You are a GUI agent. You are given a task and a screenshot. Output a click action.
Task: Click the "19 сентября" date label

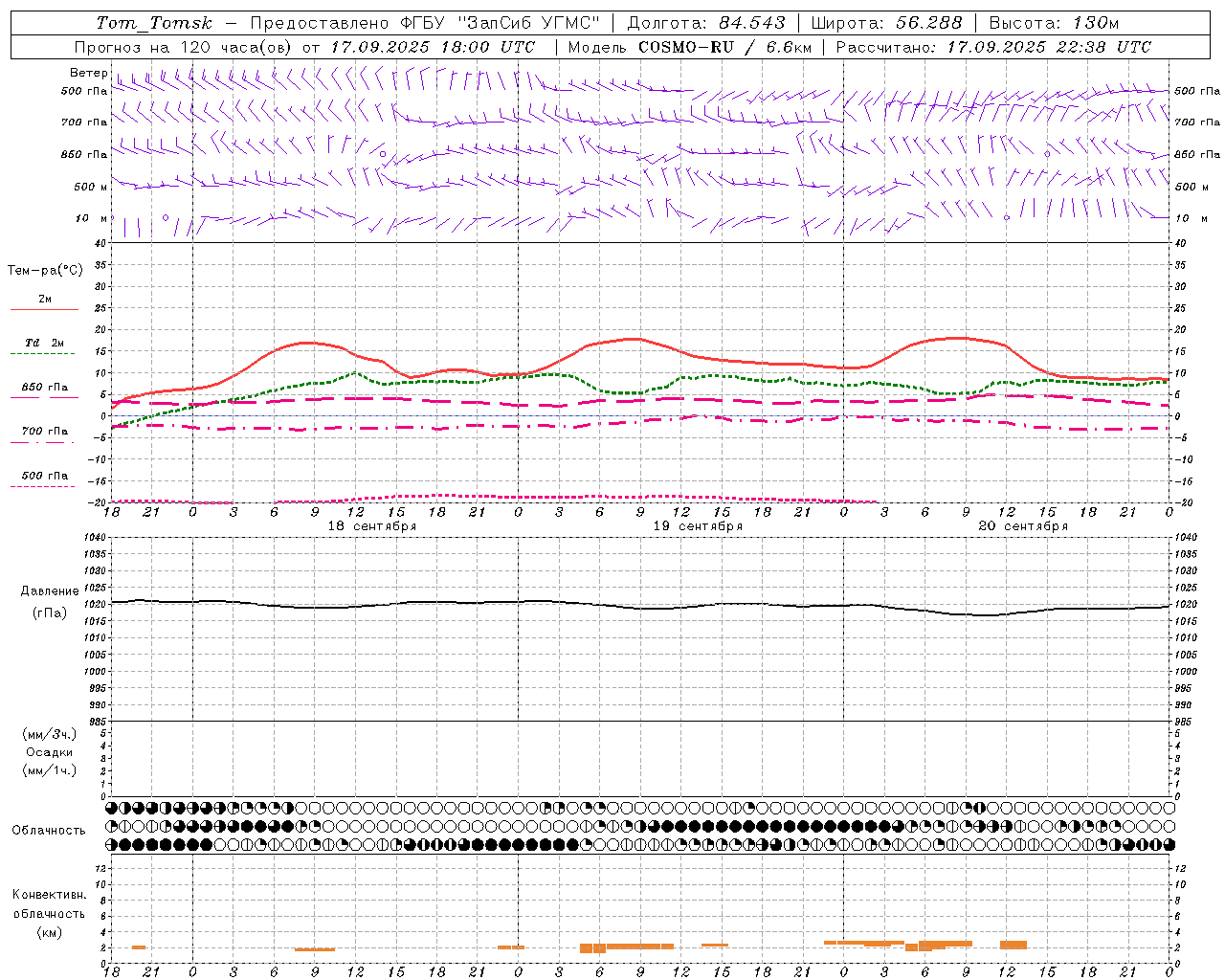pyautogui.click(x=698, y=526)
